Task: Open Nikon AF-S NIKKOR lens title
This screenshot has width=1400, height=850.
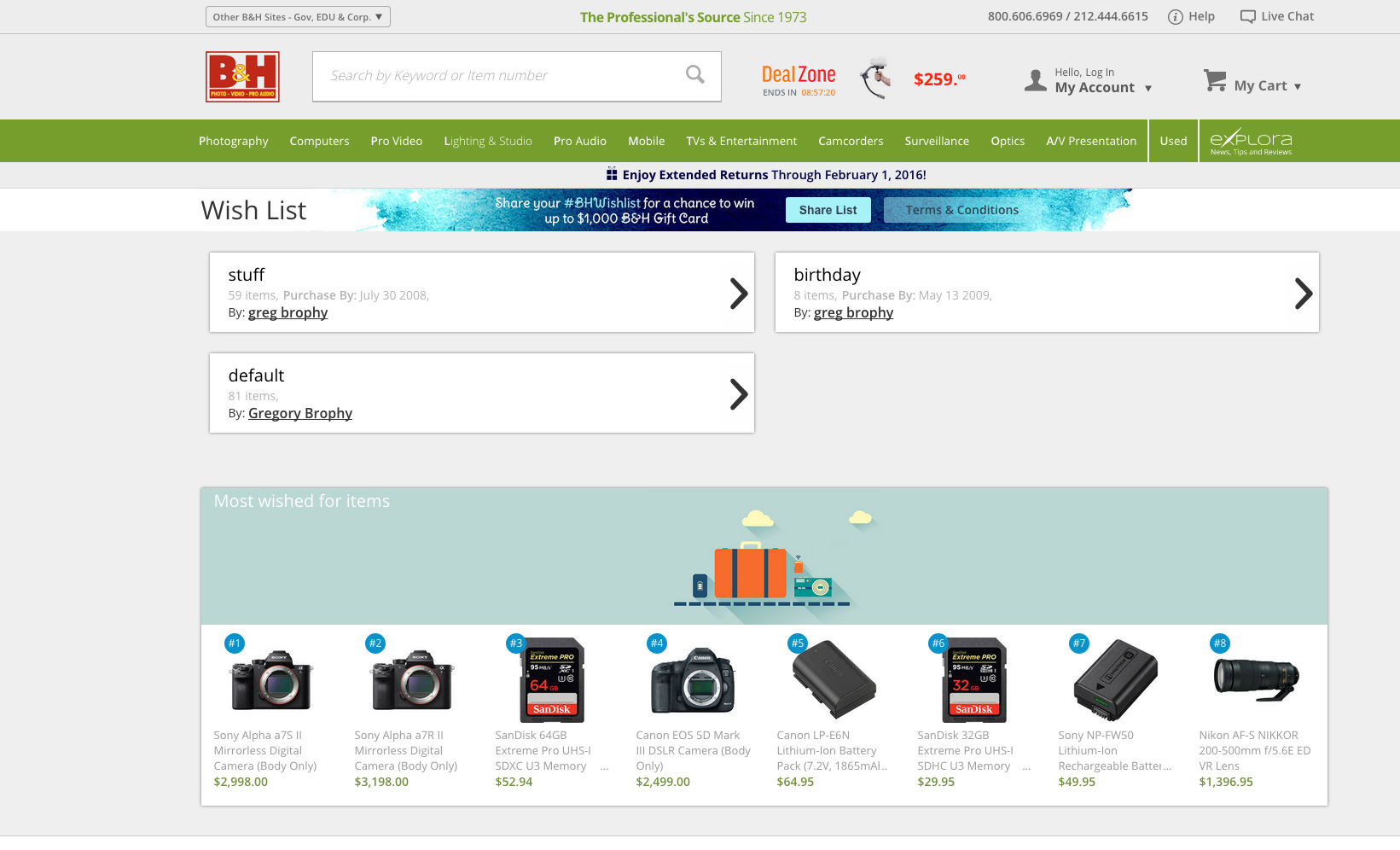Action: (1255, 750)
